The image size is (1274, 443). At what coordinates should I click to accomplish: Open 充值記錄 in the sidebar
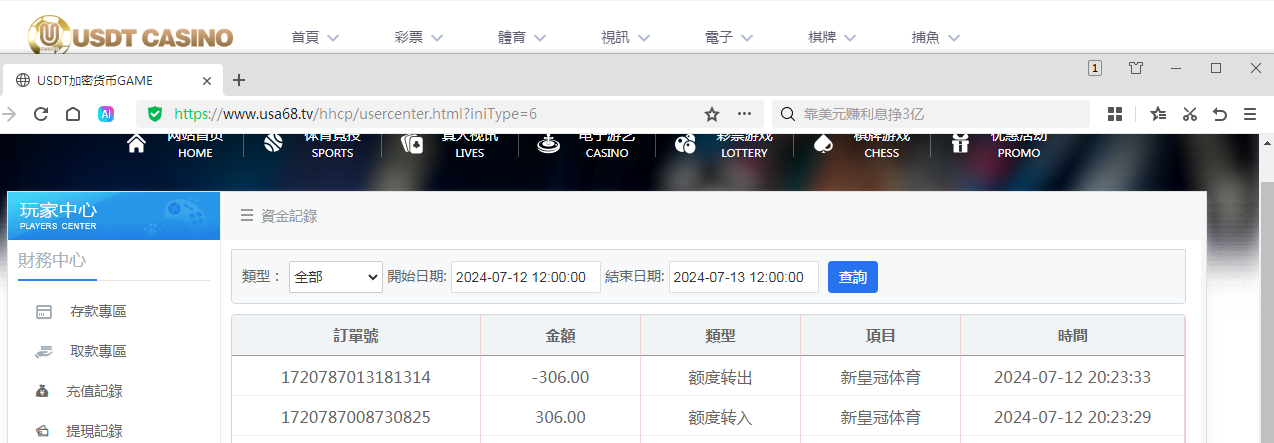(94, 392)
